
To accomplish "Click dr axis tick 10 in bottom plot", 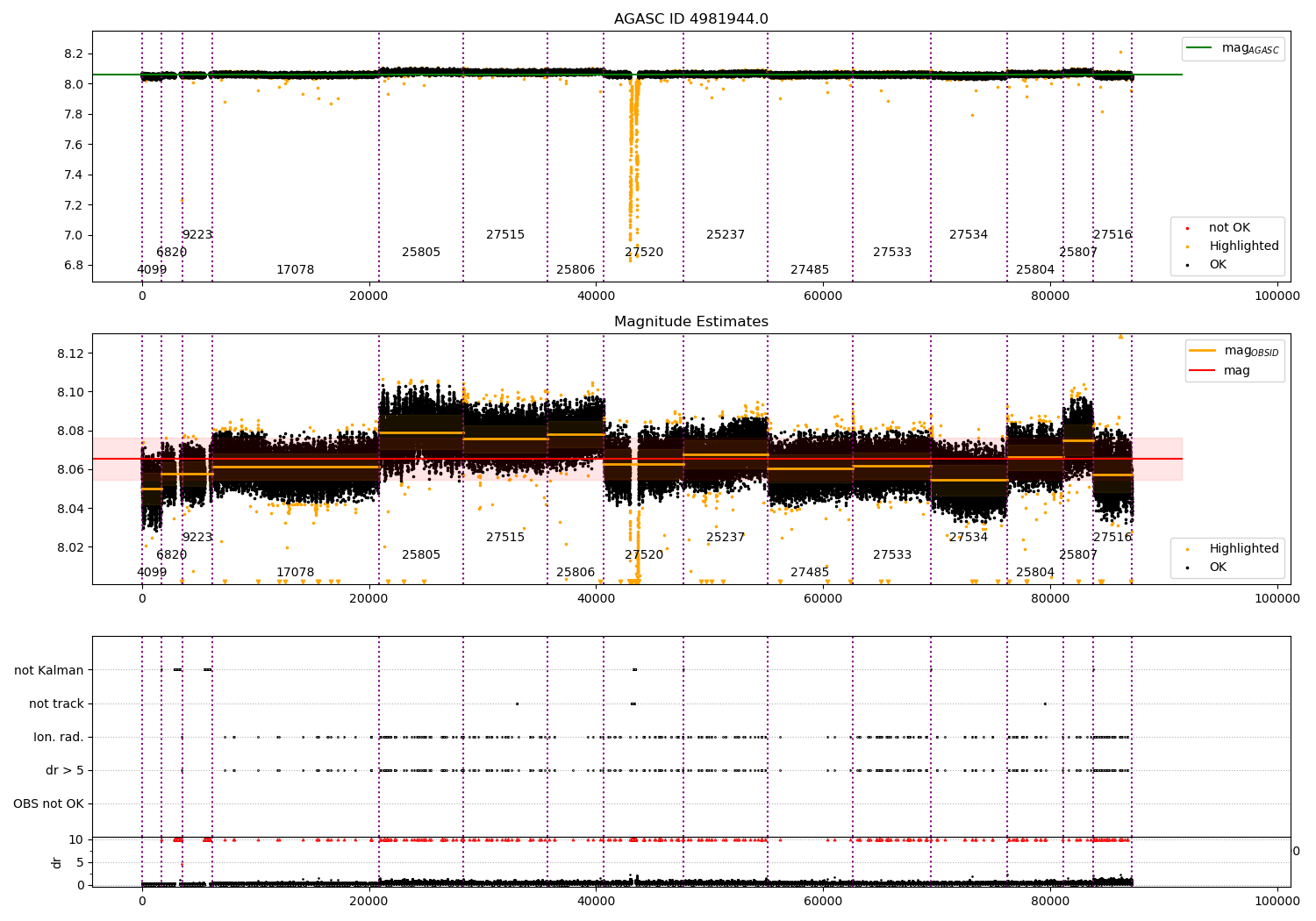I will point(76,840).
